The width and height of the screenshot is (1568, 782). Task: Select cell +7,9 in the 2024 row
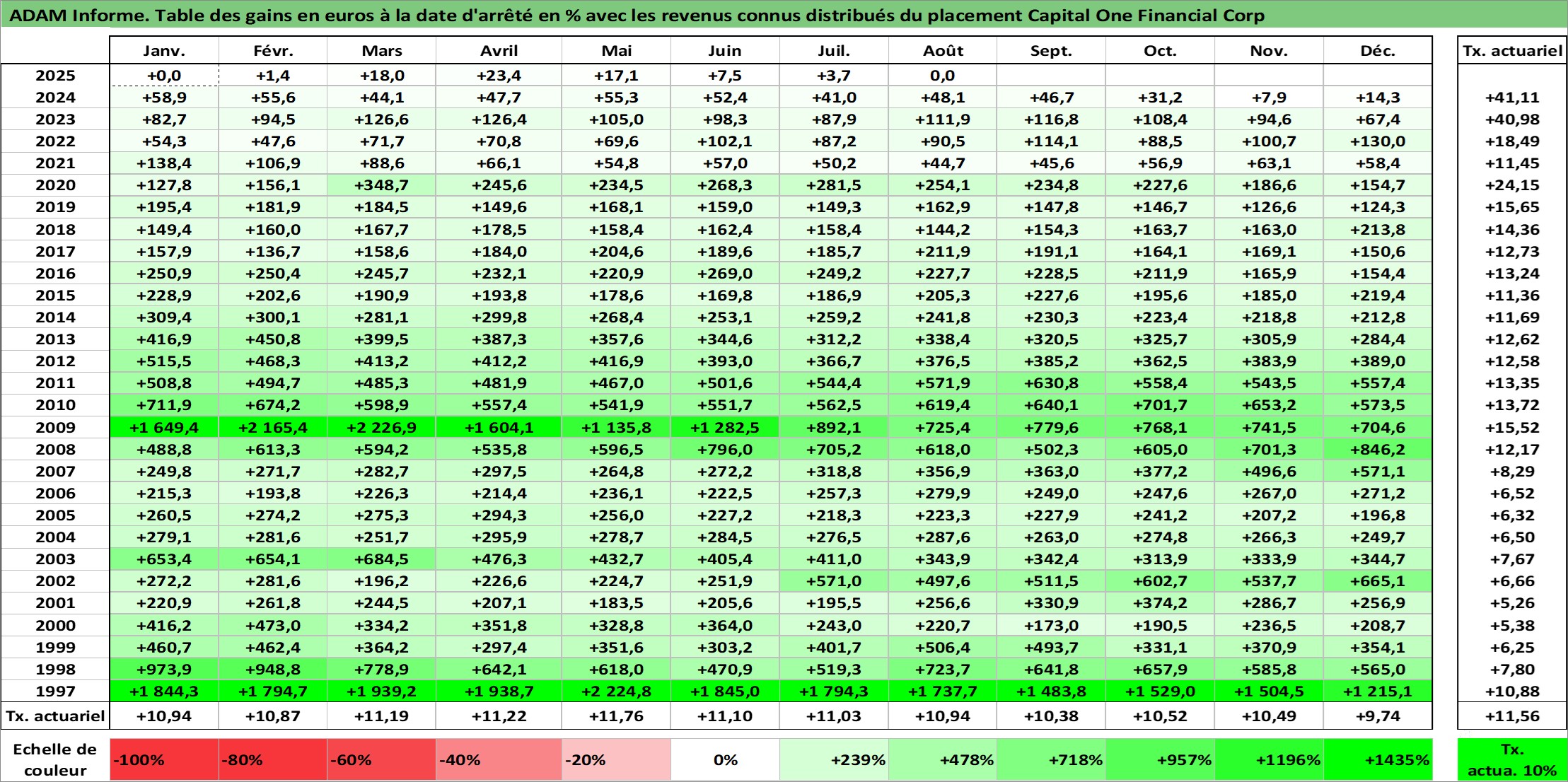tap(1269, 98)
